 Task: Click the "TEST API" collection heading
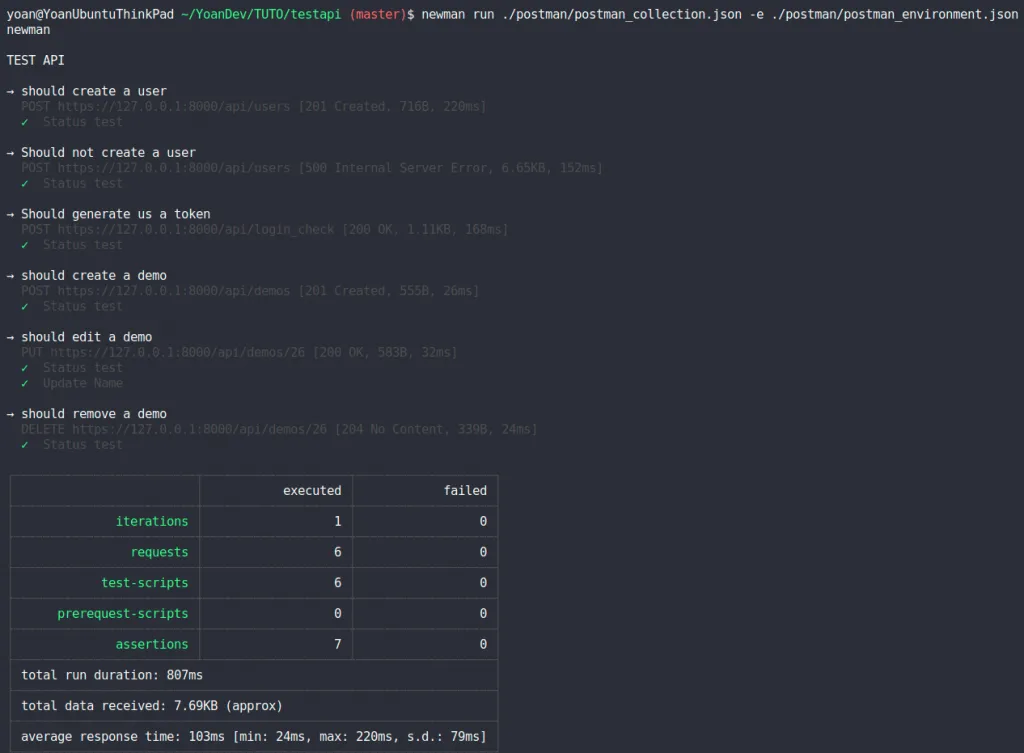tap(36, 60)
